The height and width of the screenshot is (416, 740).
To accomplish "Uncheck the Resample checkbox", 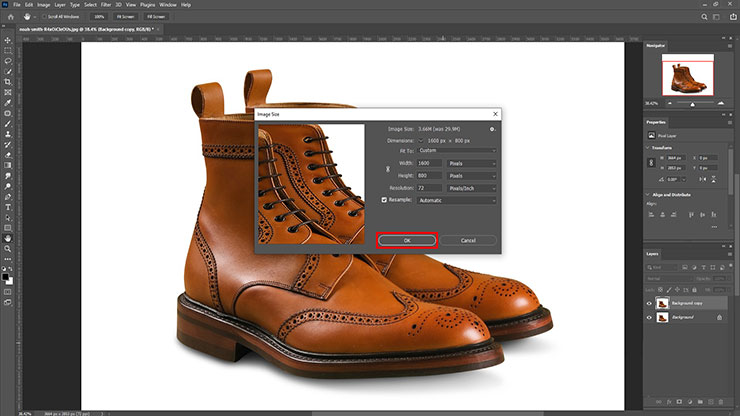I will [383, 200].
